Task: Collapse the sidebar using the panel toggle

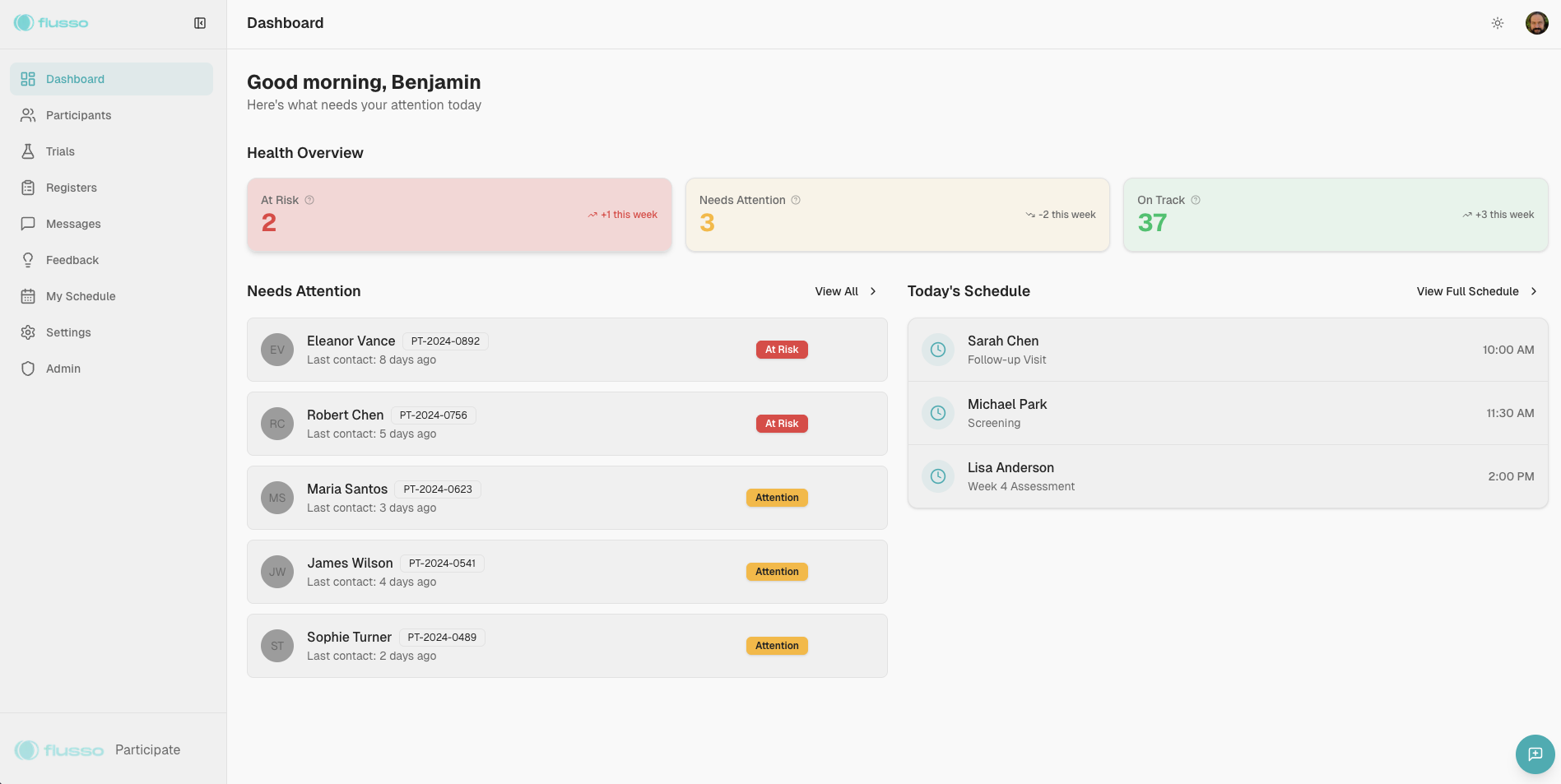Action: (199, 23)
